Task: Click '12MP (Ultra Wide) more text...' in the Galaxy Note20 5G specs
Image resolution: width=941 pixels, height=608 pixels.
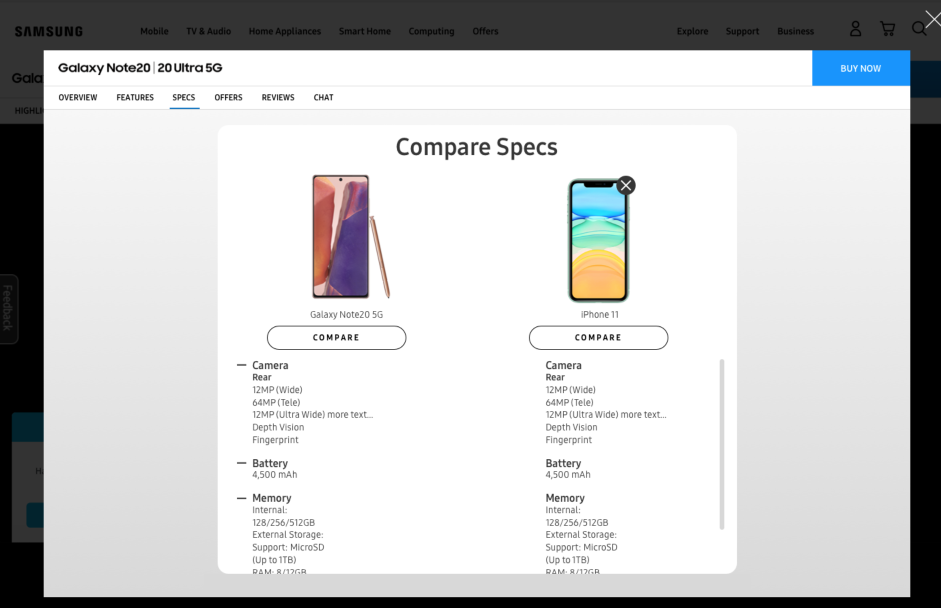Action: [x=313, y=415]
